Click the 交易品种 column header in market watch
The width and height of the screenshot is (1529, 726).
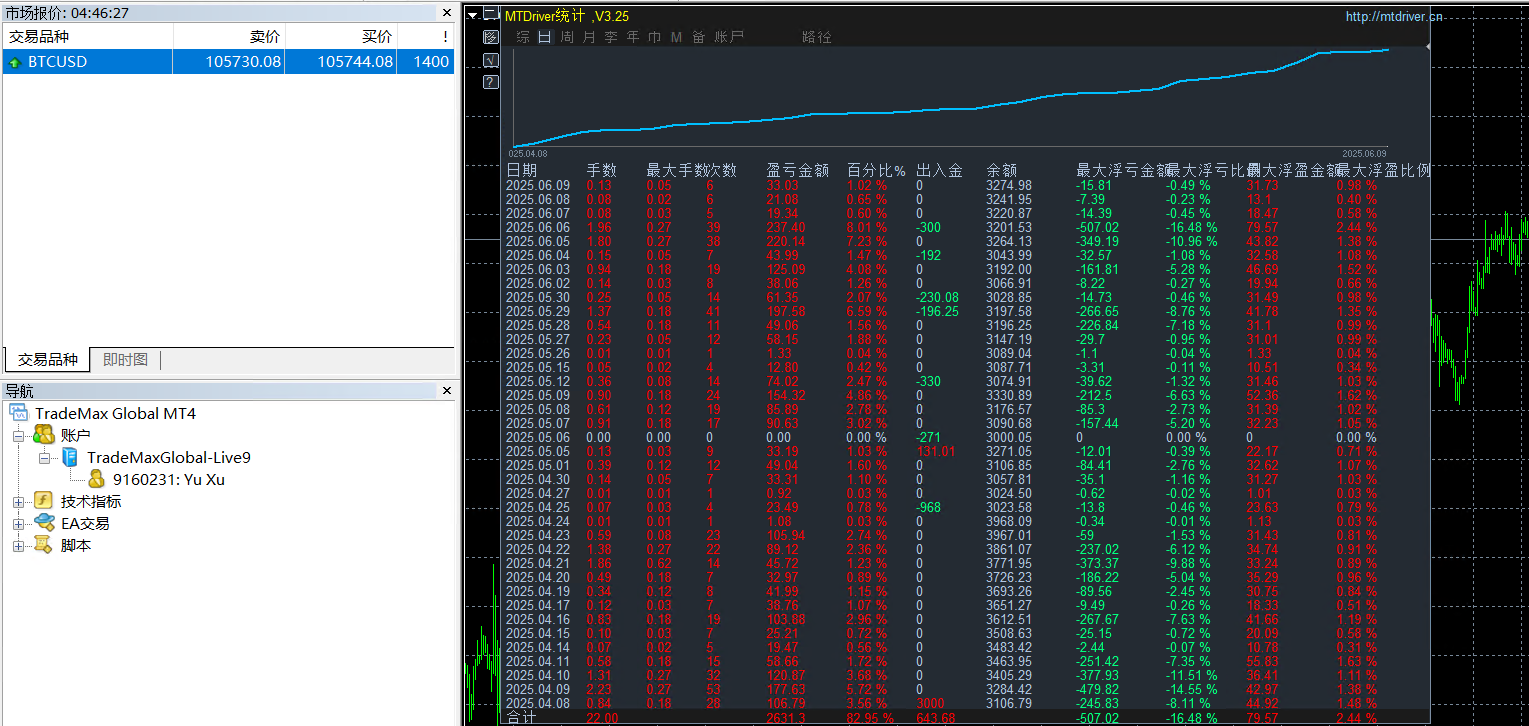[88, 37]
